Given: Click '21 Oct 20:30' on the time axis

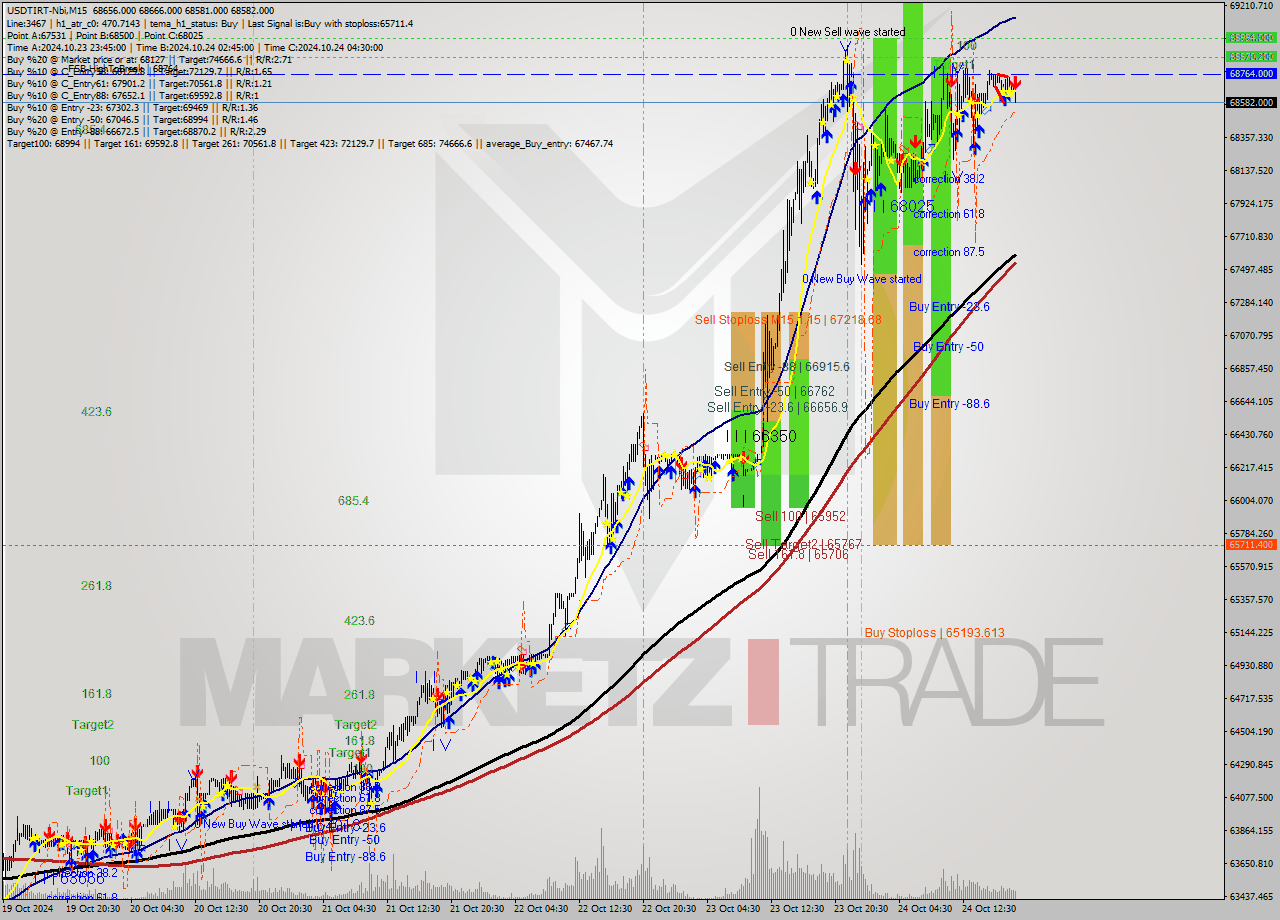Looking at the screenshot, I should pyautogui.click(x=477, y=909).
